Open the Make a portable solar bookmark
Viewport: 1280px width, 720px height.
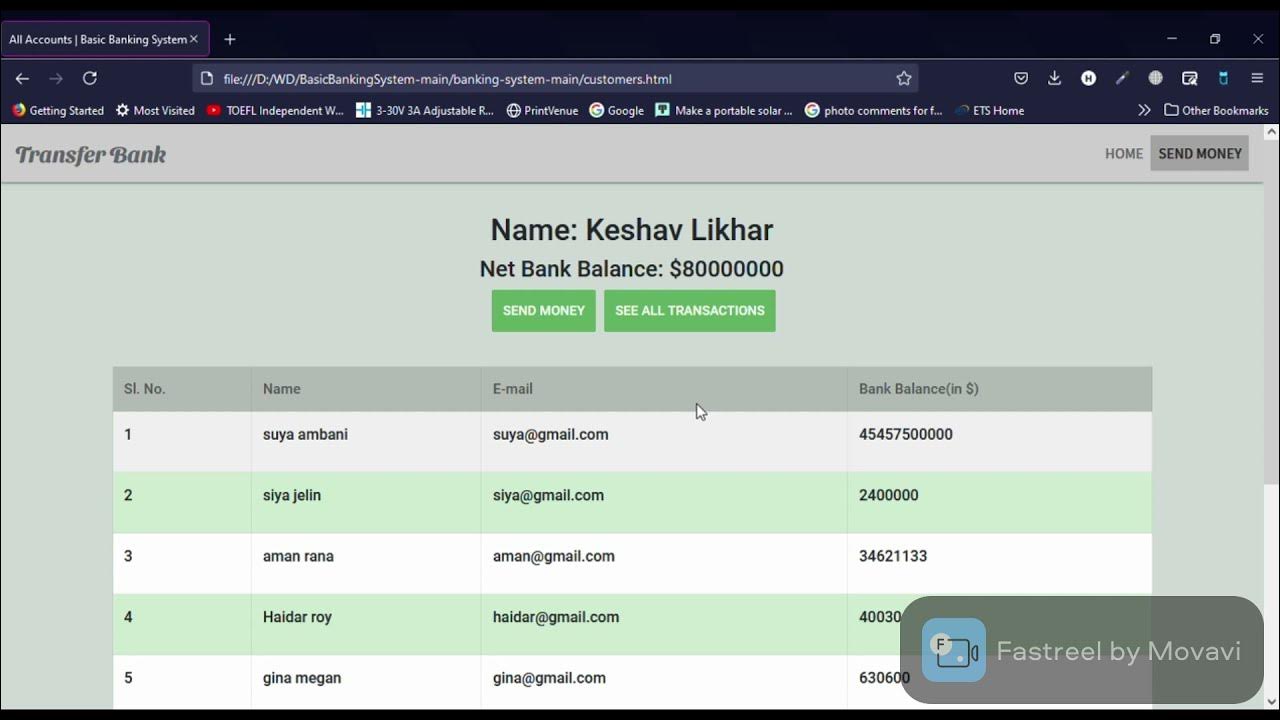pos(724,110)
